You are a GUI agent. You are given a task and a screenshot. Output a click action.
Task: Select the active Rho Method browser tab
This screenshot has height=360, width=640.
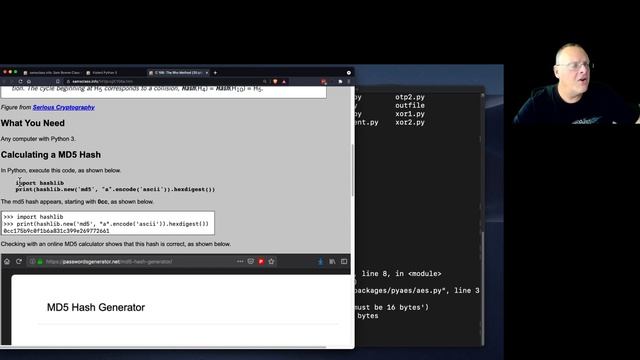pos(178,73)
